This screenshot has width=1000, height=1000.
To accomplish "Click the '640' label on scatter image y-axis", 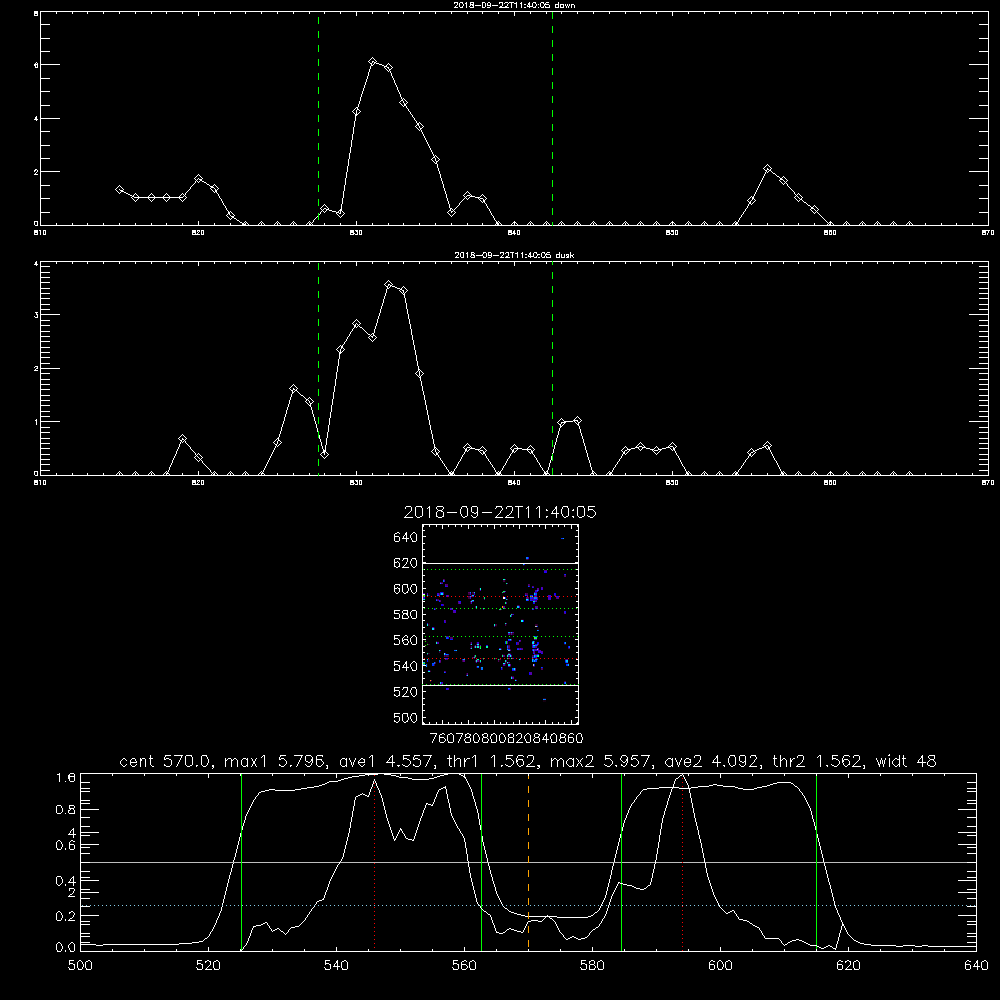I will click(406, 538).
